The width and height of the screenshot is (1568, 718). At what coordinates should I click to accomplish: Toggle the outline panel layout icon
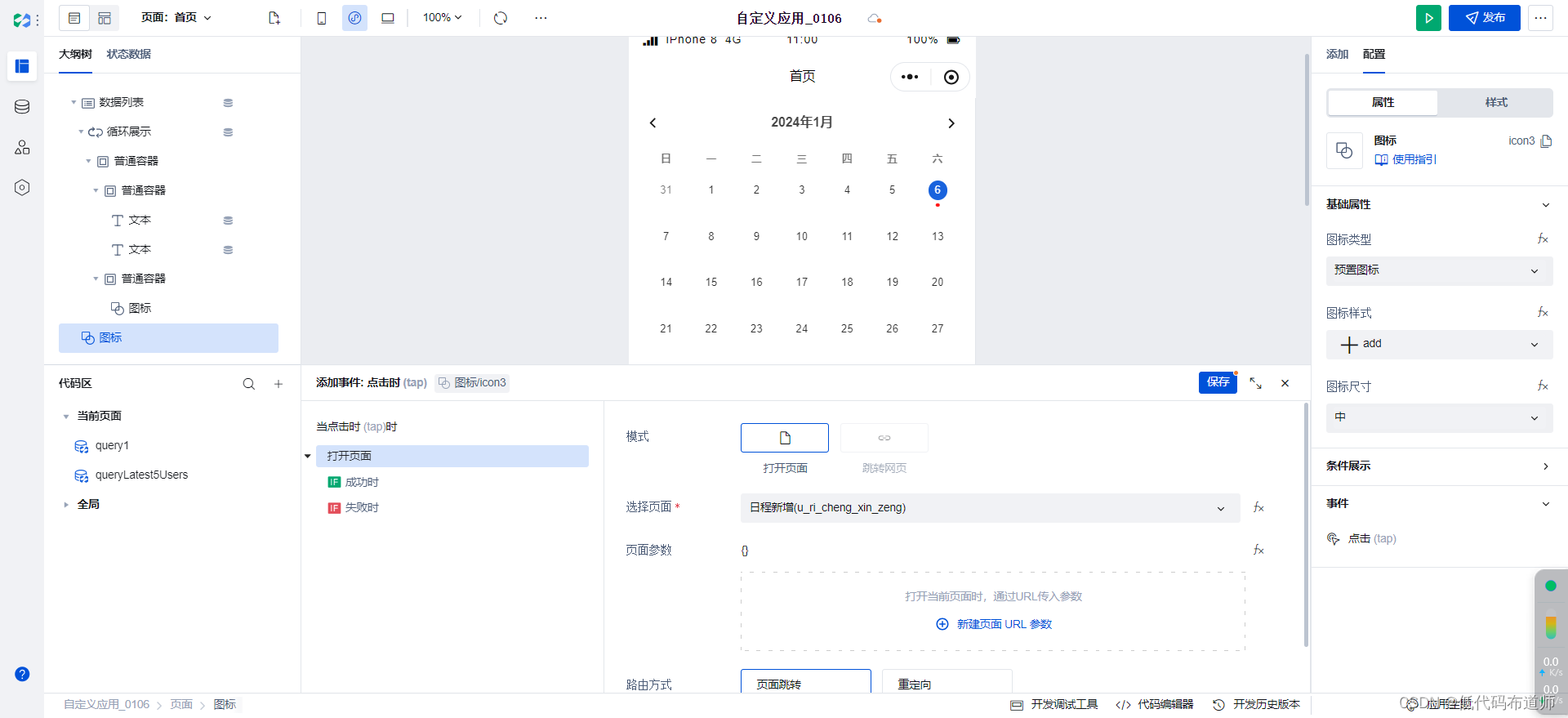pyautogui.click(x=74, y=18)
